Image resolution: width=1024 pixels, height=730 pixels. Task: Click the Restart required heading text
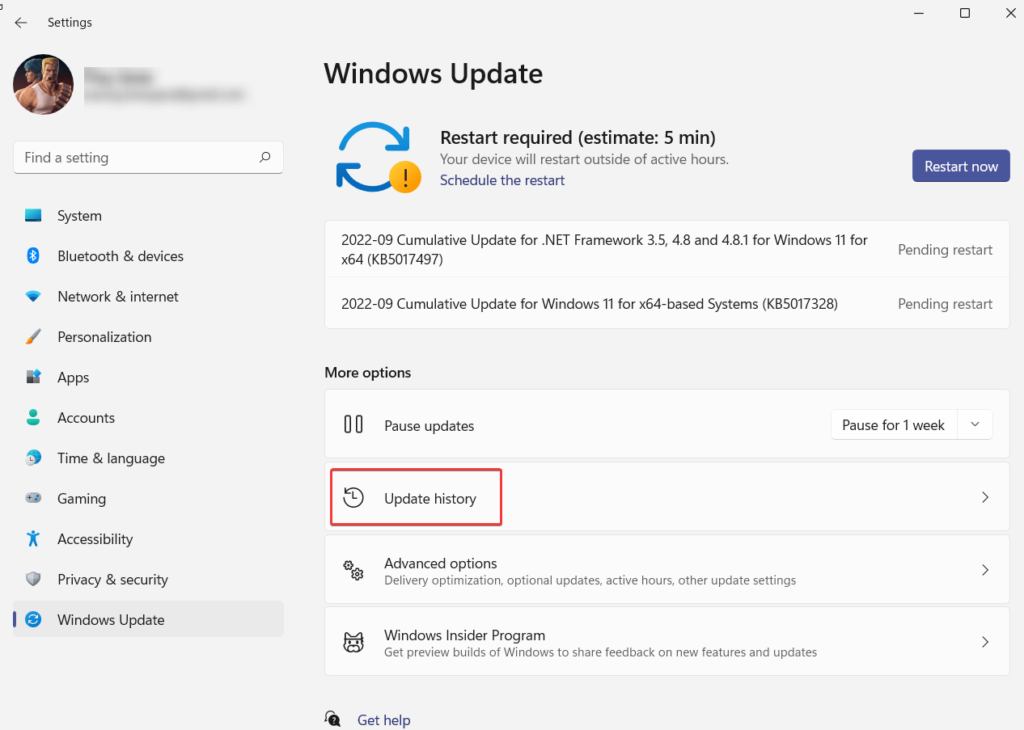click(577, 138)
